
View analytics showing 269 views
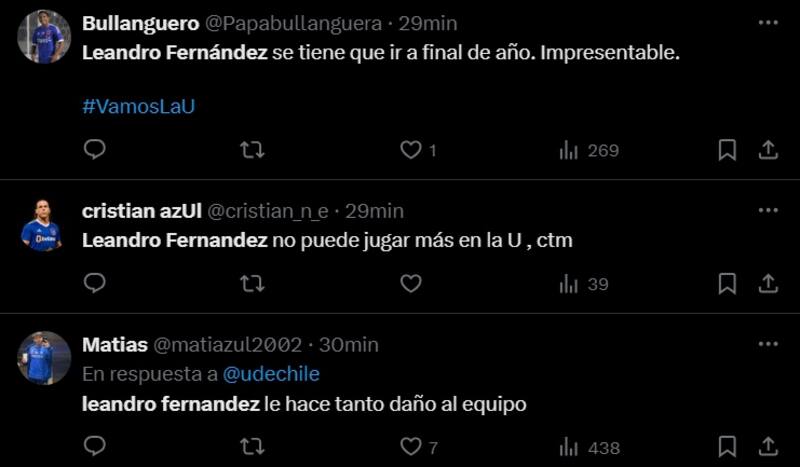(x=589, y=150)
